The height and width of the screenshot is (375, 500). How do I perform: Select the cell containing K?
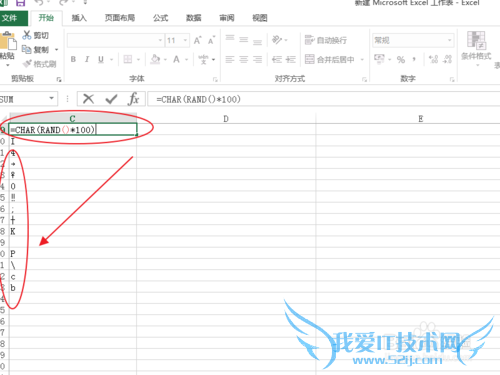(73, 231)
